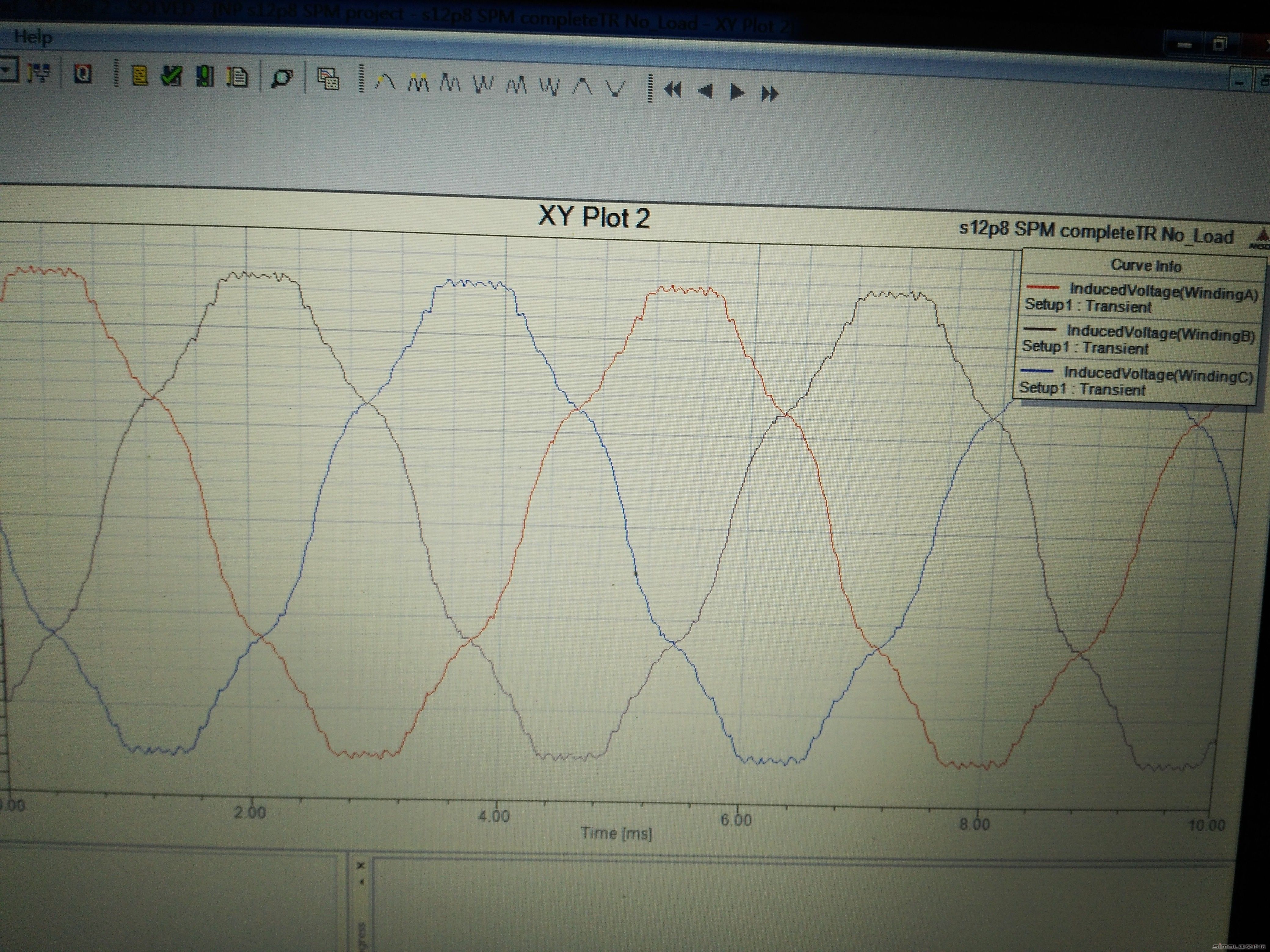1270x952 pixels.
Task: Click the Time [ms] axis label
Action: point(616,833)
